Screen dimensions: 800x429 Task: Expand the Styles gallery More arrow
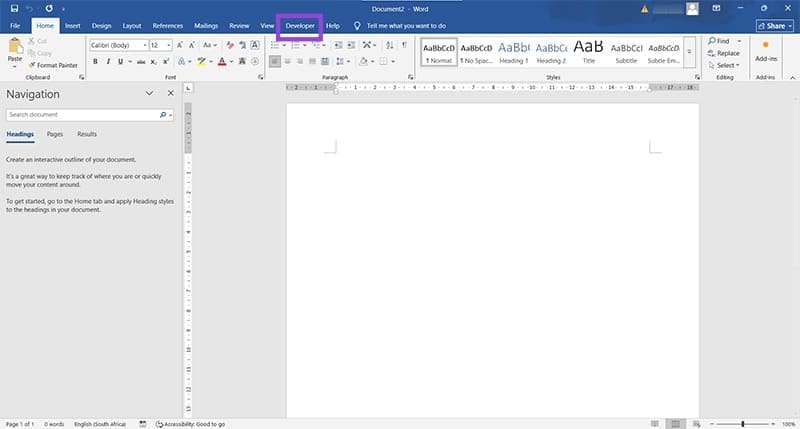689,52
